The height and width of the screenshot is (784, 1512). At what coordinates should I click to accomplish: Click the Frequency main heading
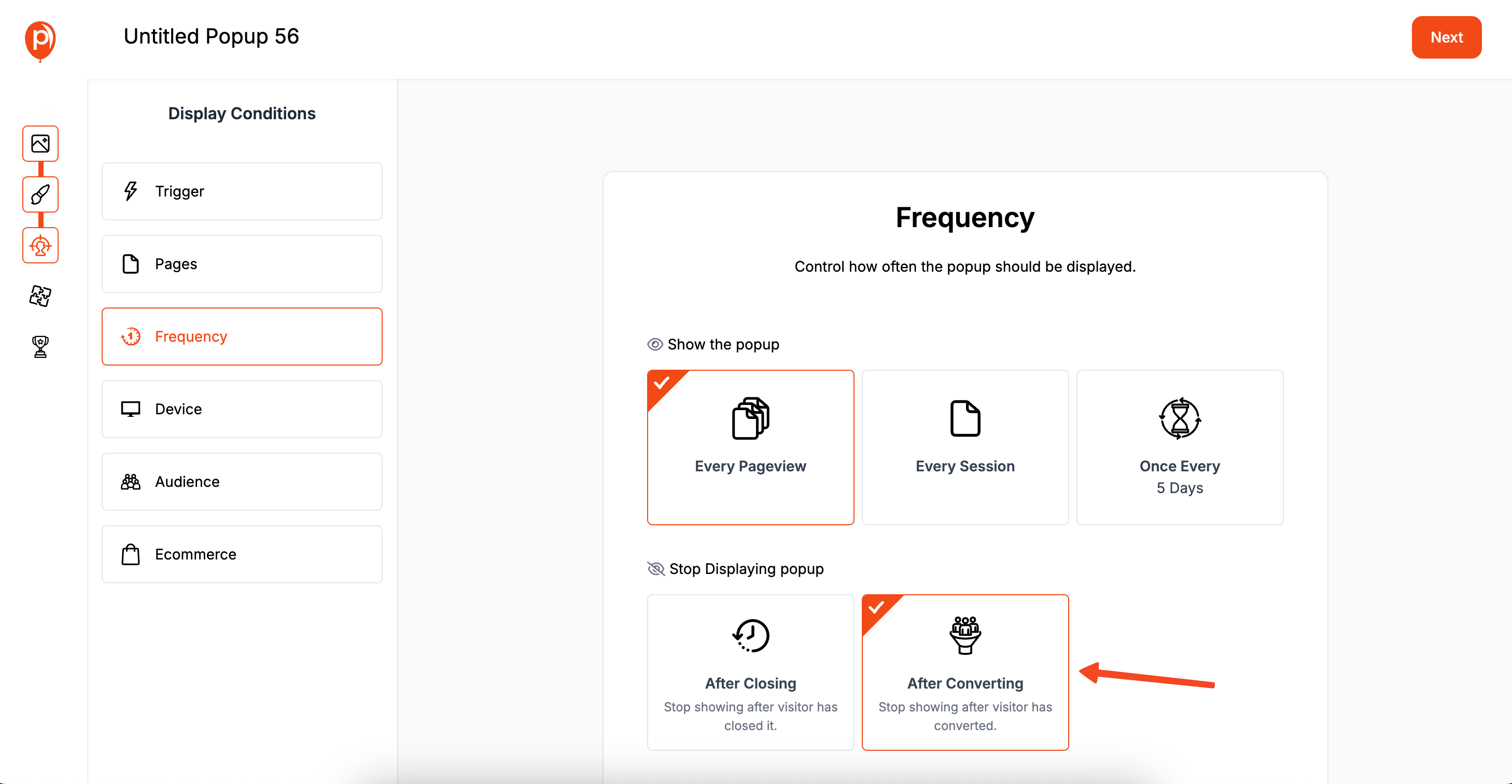coord(965,218)
